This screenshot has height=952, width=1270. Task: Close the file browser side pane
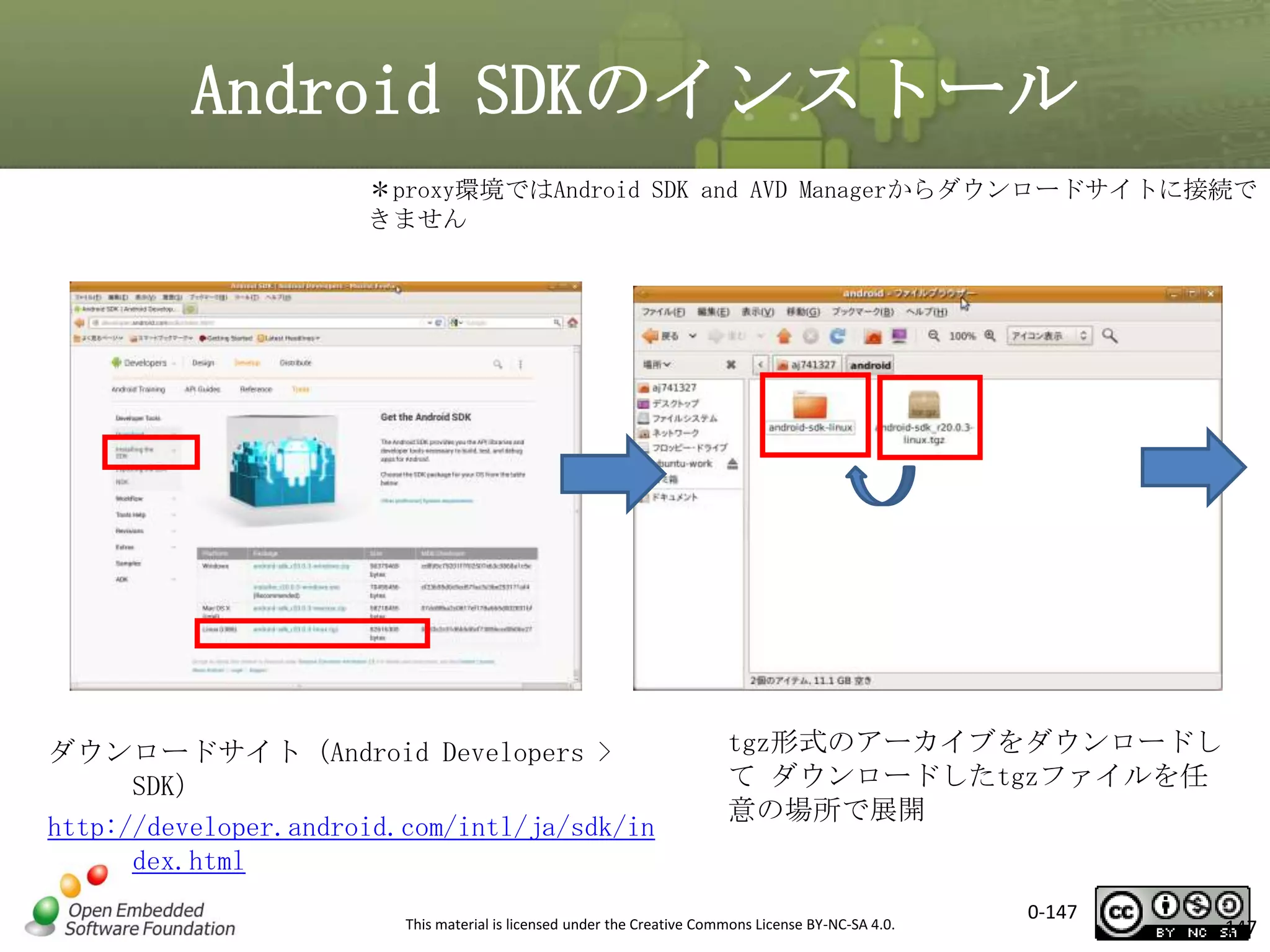[730, 364]
